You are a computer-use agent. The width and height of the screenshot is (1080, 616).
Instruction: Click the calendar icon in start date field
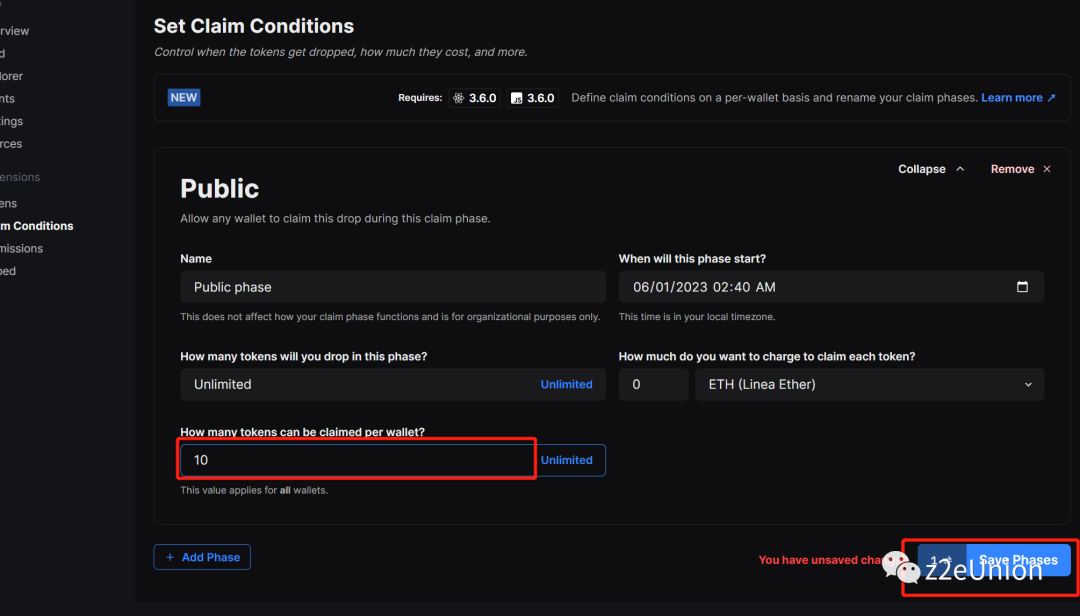1022,287
